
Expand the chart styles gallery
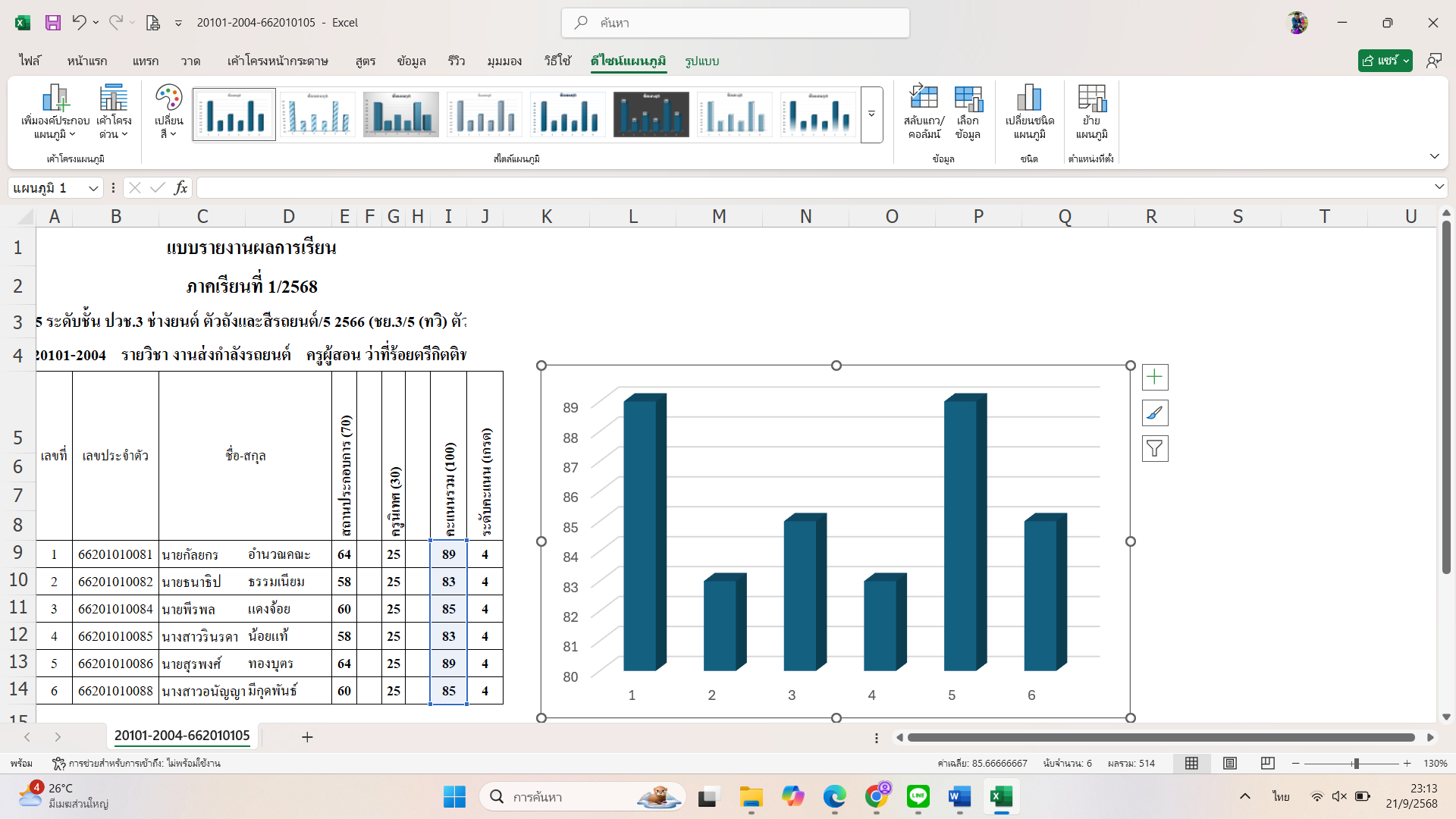pyautogui.click(x=871, y=115)
